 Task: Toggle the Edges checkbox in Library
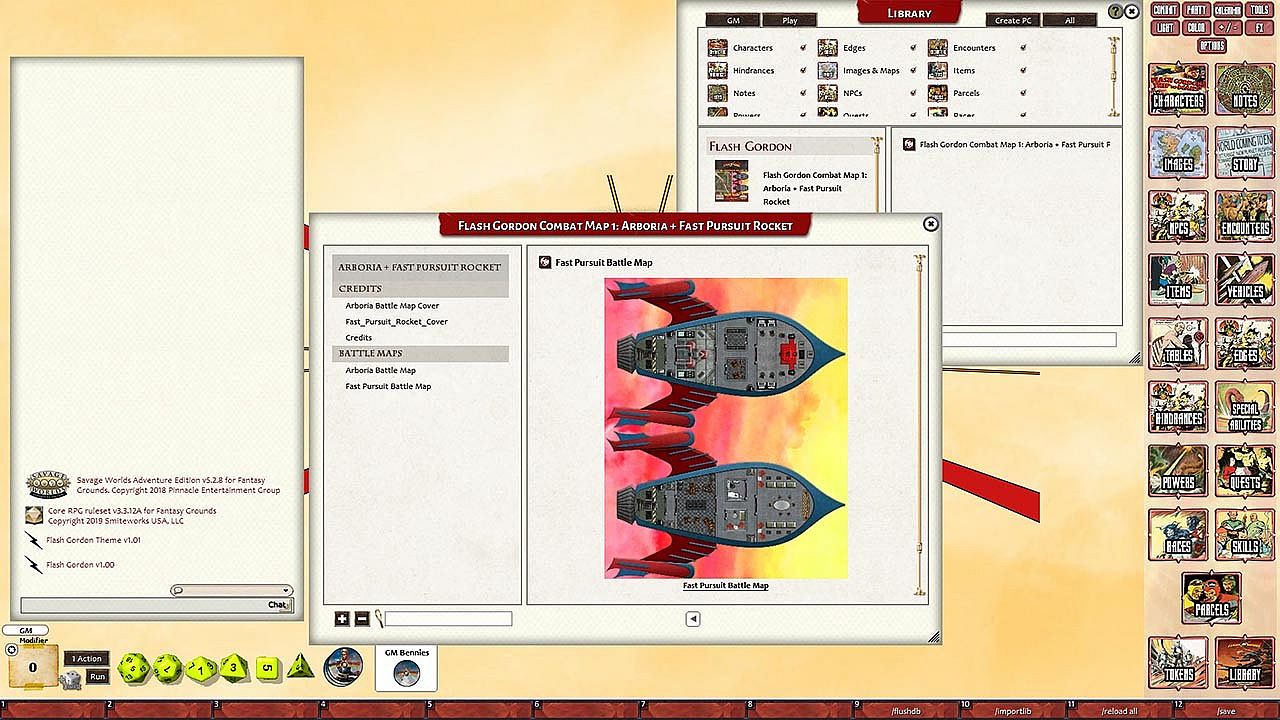click(913, 48)
